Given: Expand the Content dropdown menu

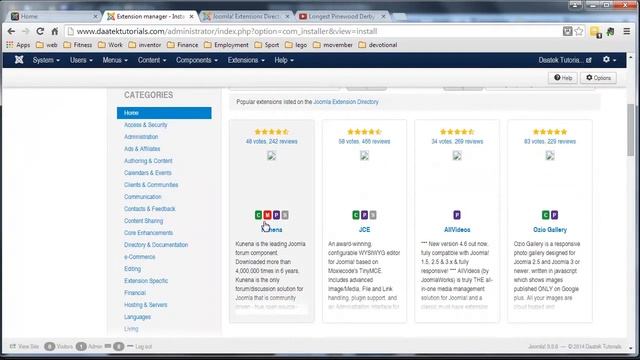Looking at the screenshot, I should [x=152, y=60].
